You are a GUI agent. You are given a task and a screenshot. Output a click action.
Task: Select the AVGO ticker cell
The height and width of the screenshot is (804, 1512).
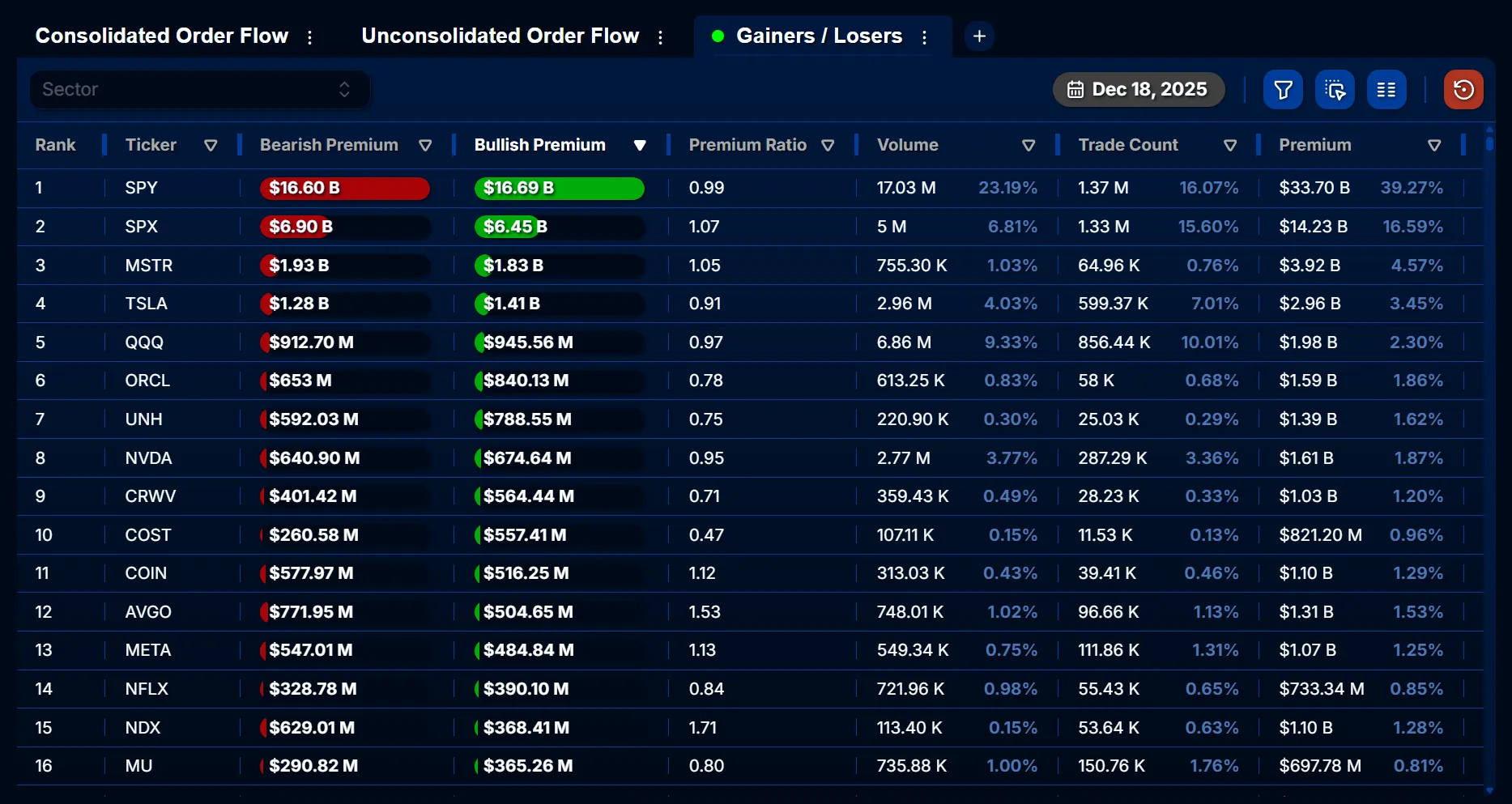coord(148,612)
